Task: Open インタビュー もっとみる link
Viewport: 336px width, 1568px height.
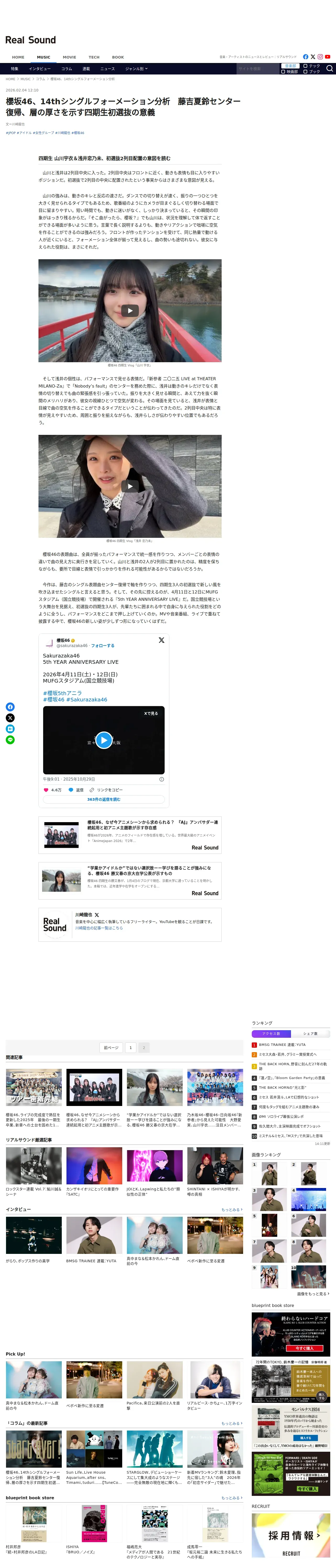Action: [232, 1209]
